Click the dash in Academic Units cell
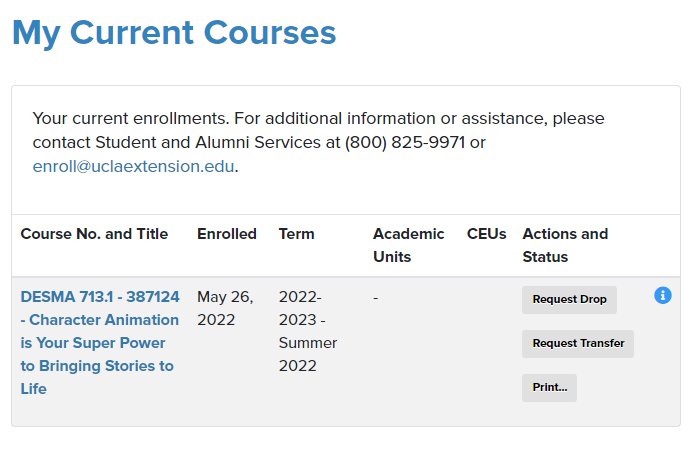This screenshot has height=461, width=695. click(376, 297)
